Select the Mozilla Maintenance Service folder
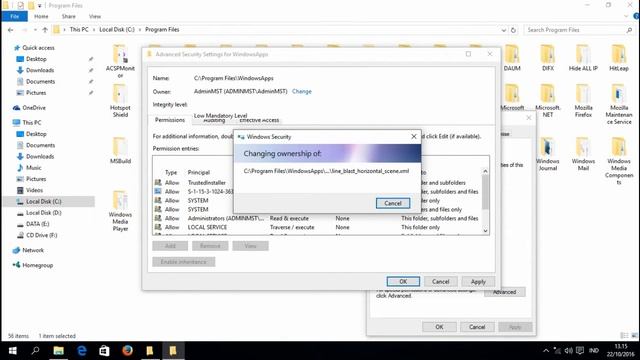640x360 pixels. pos(619,104)
